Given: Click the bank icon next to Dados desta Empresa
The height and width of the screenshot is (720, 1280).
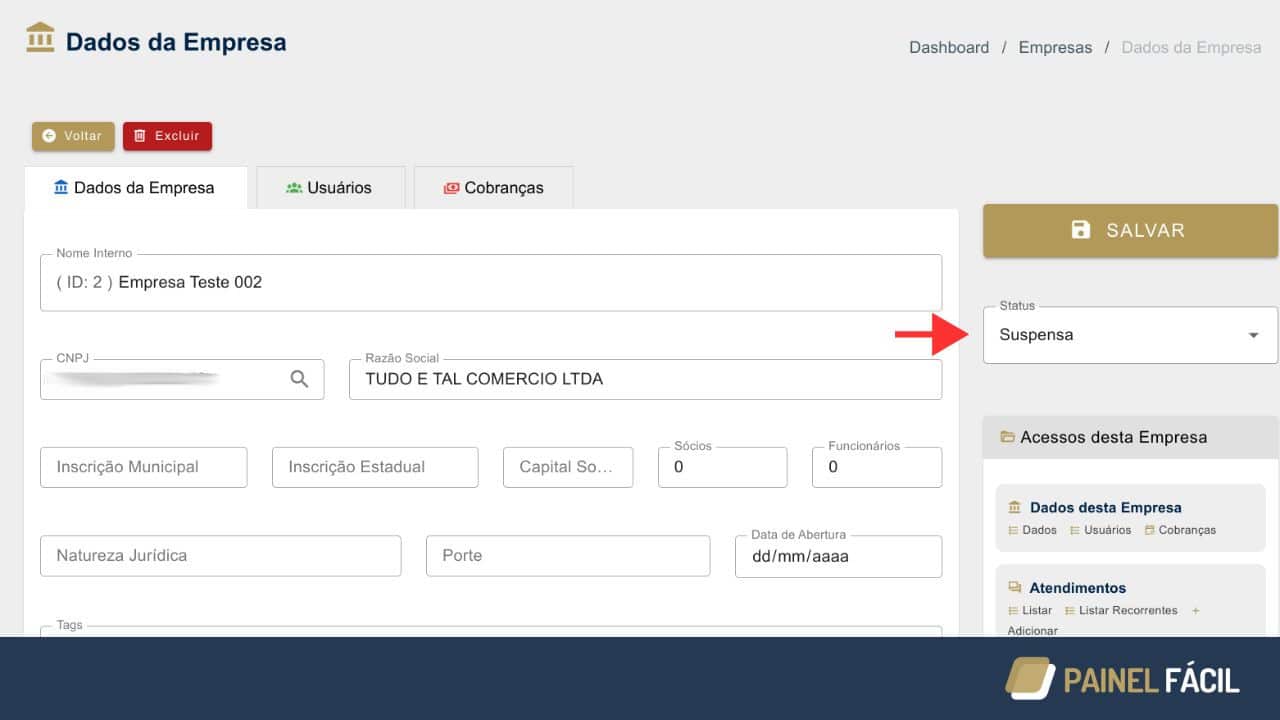Looking at the screenshot, I should 1015,508.
